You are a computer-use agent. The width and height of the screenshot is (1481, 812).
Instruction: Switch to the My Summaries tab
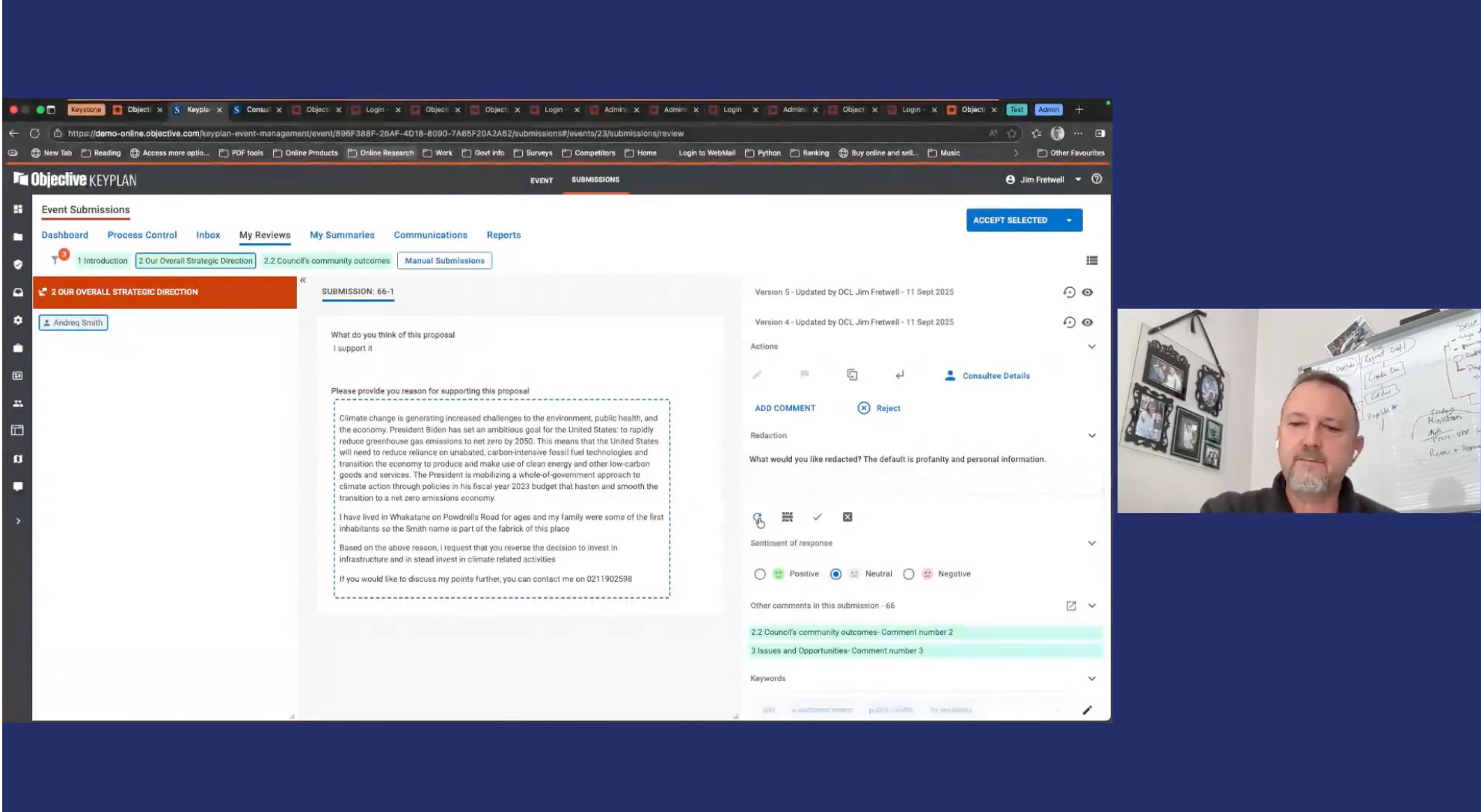coord(342,235)
